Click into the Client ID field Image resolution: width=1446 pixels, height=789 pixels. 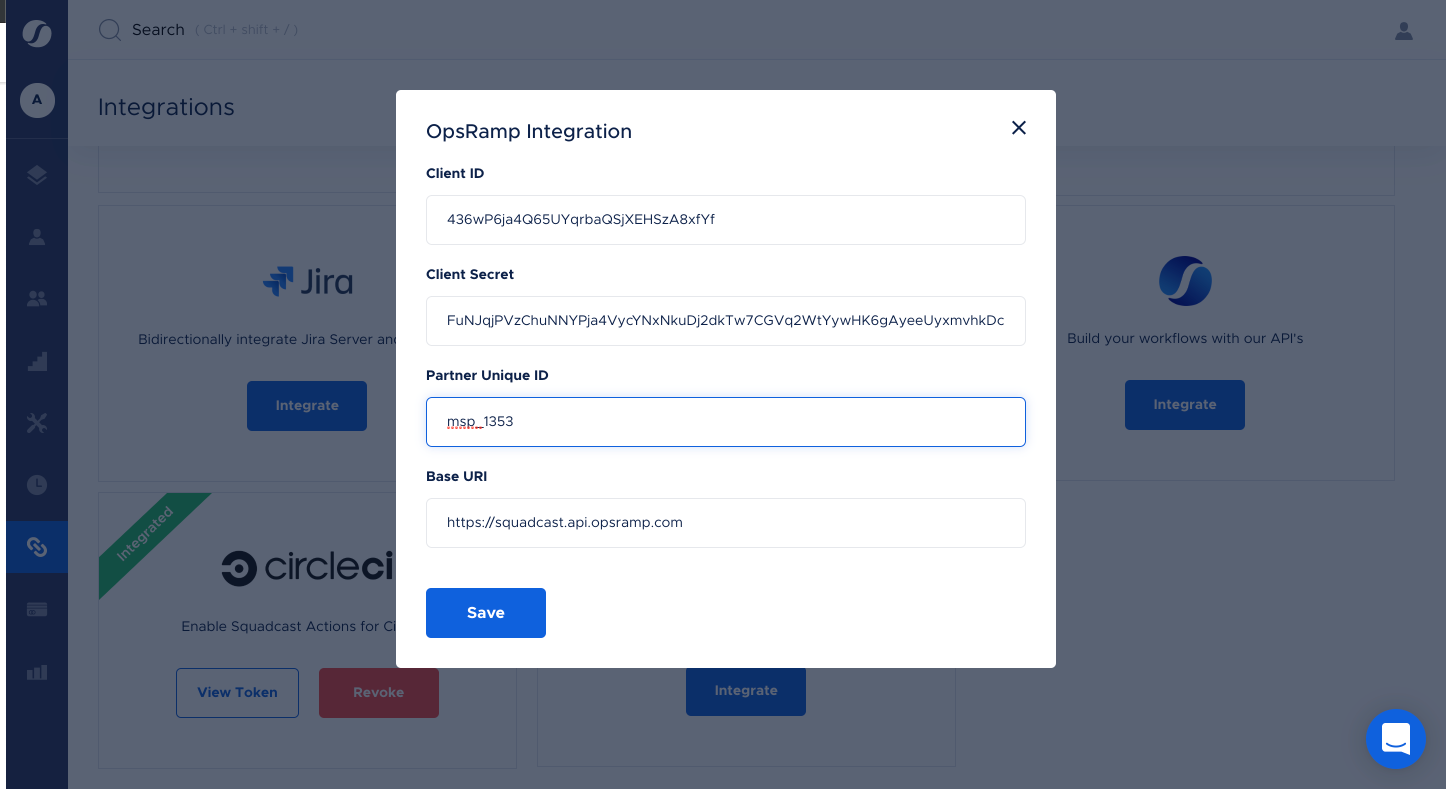click(x=726, y=220)
